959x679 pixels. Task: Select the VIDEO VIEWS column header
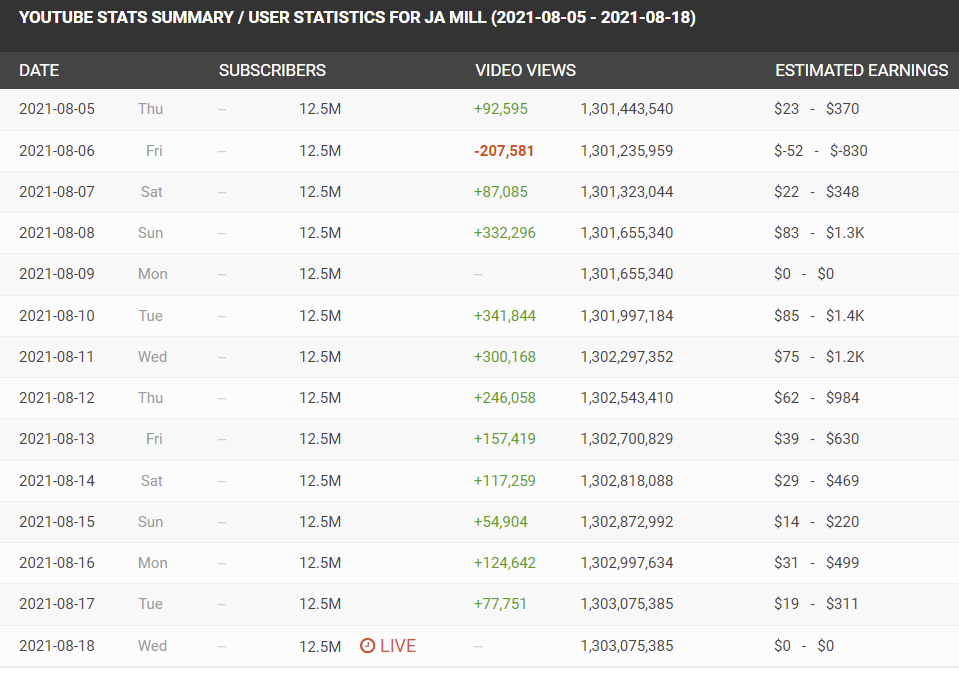point(525,70)
